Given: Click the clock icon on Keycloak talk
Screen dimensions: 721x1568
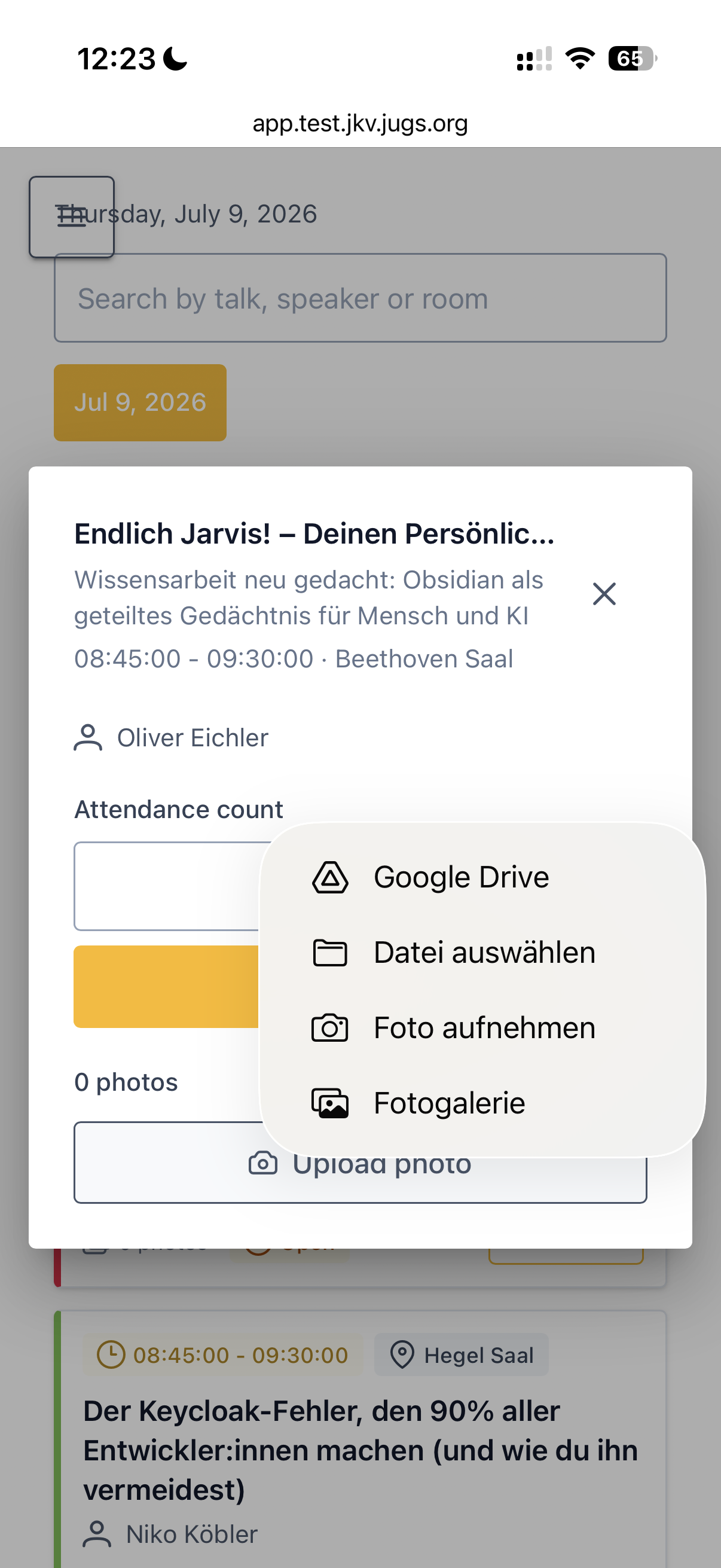Looking at the screenshot, I should pos(111,1355).
